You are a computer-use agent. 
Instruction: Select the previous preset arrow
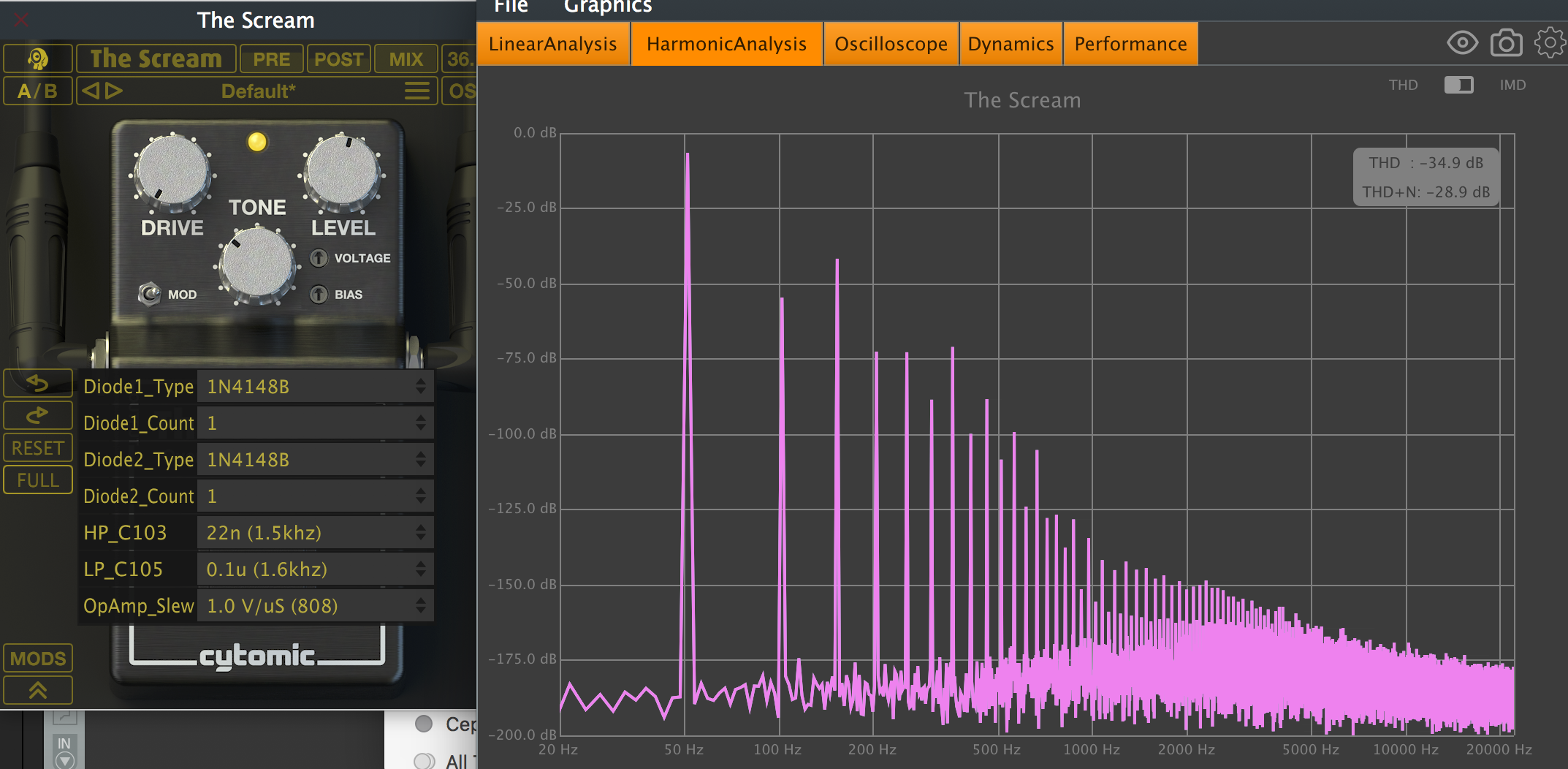[x=91, y=91]
